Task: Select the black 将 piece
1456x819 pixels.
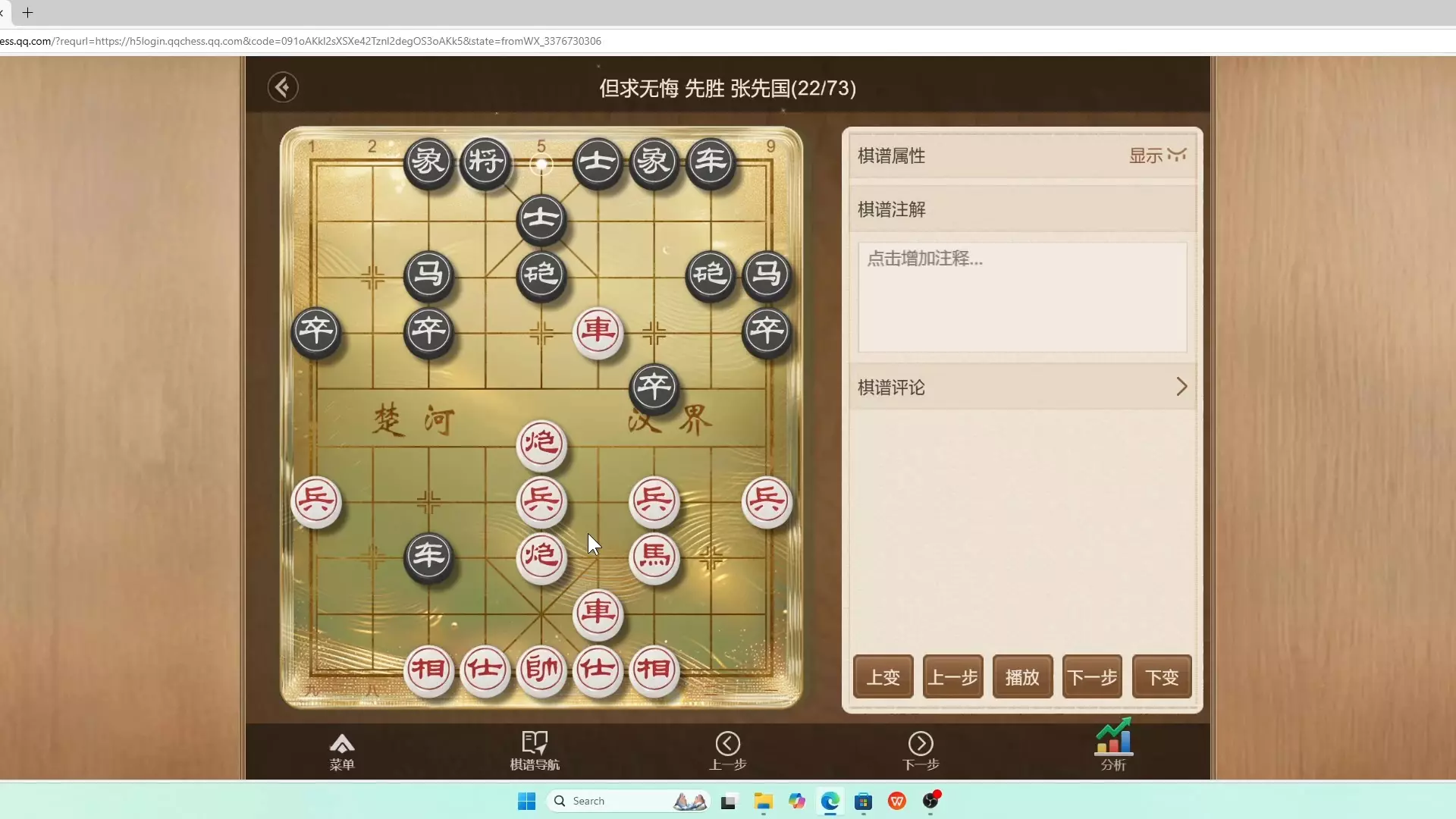Action: tap(485, 162)
